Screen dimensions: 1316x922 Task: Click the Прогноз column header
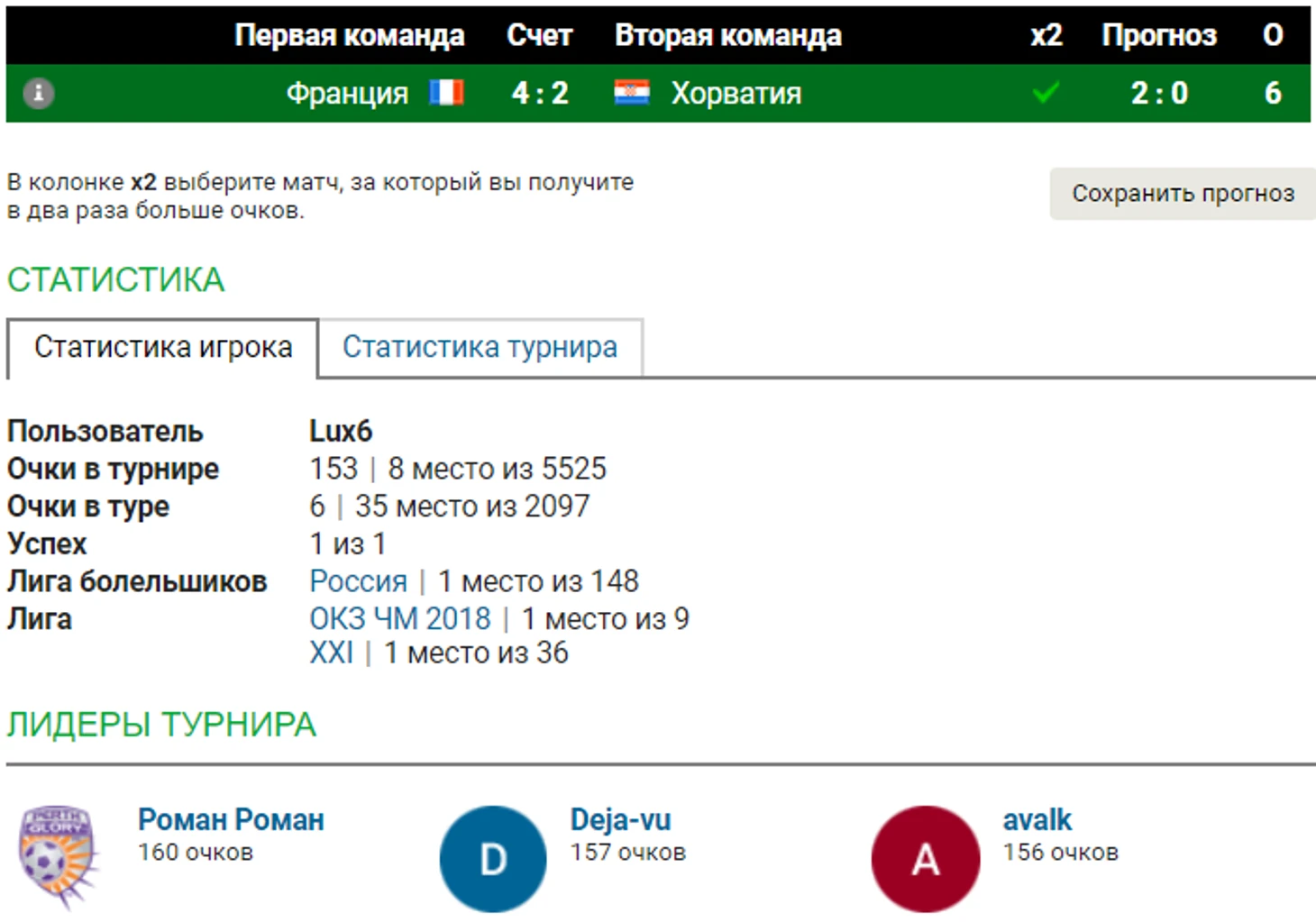click(x=1159, y=35)
